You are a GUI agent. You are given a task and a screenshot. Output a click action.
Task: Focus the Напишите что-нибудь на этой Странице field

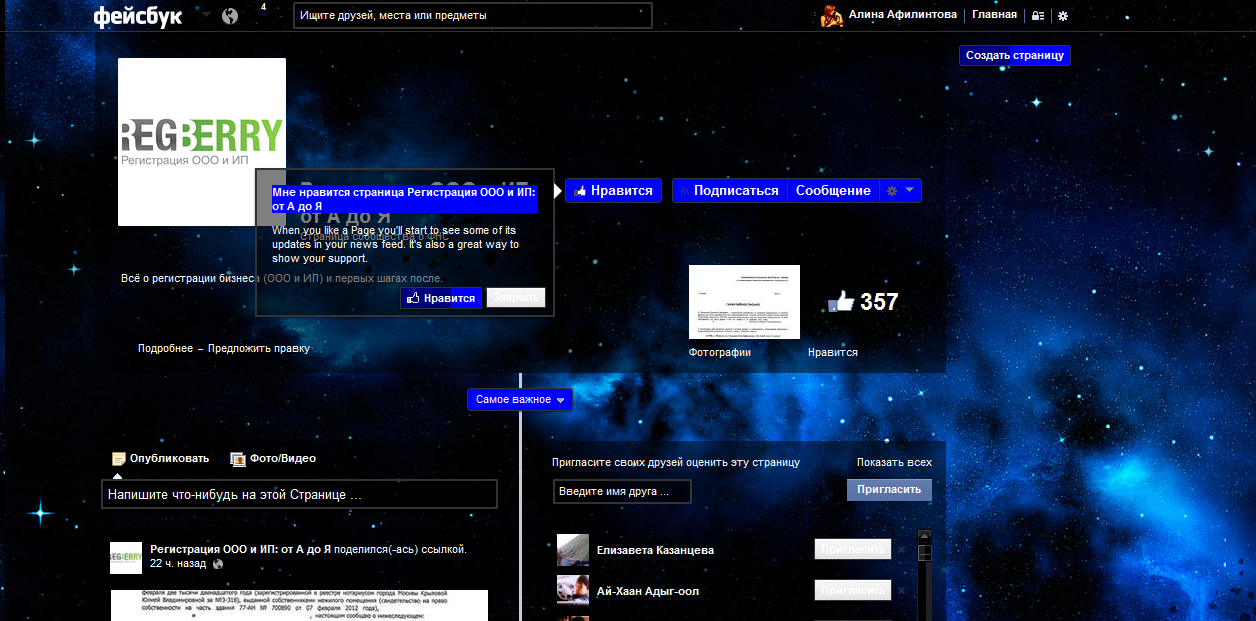tap(300, 494)
